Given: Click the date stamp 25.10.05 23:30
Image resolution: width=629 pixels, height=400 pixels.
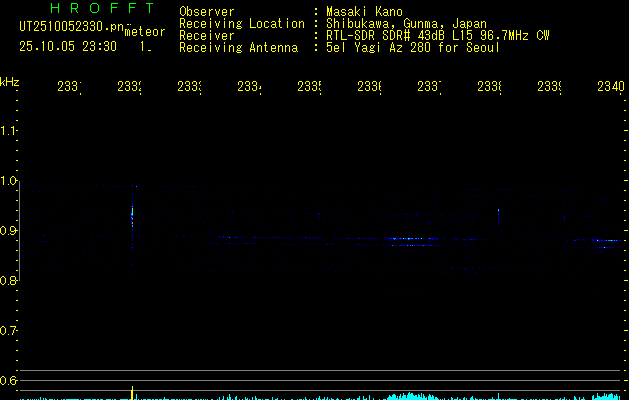Looking at the screenshot, I should click(68, 47).
